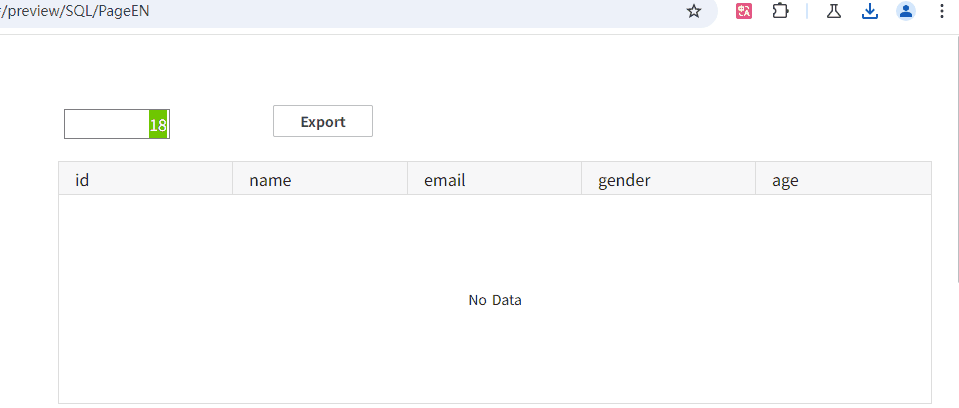Click the divider between id and name headers

coord(232,179)
